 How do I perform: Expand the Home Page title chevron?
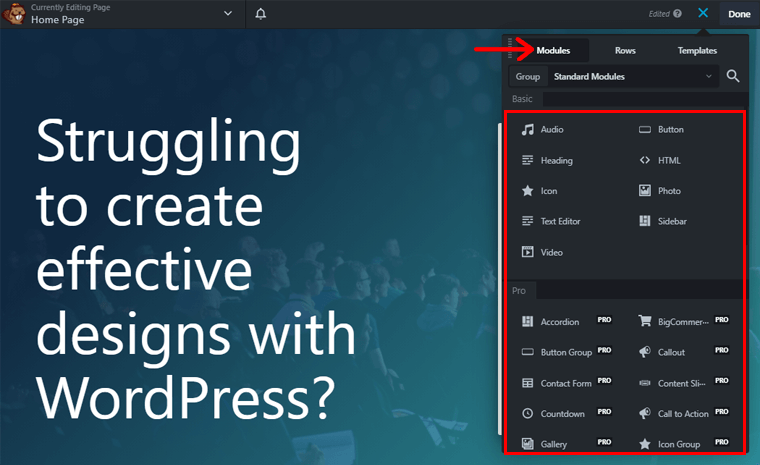[228, 14]
